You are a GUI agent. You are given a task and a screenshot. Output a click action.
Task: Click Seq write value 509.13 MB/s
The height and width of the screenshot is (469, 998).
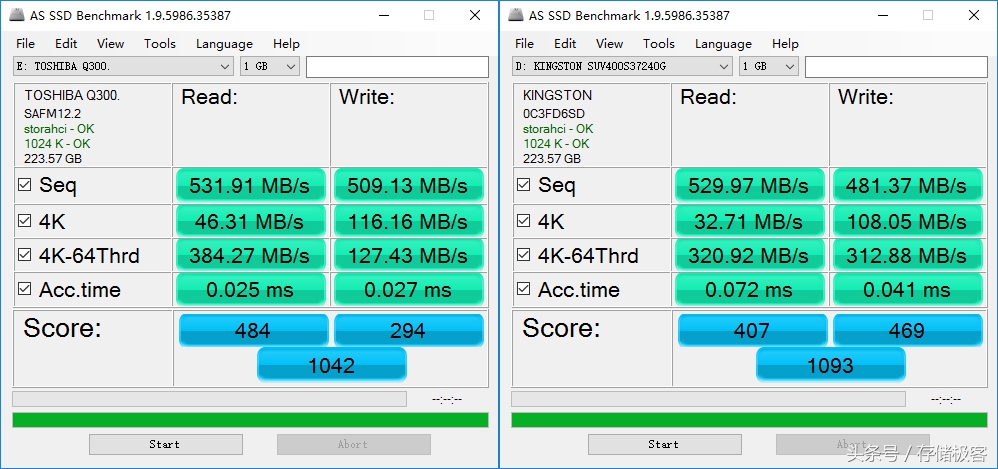click(x=408, y=185)
